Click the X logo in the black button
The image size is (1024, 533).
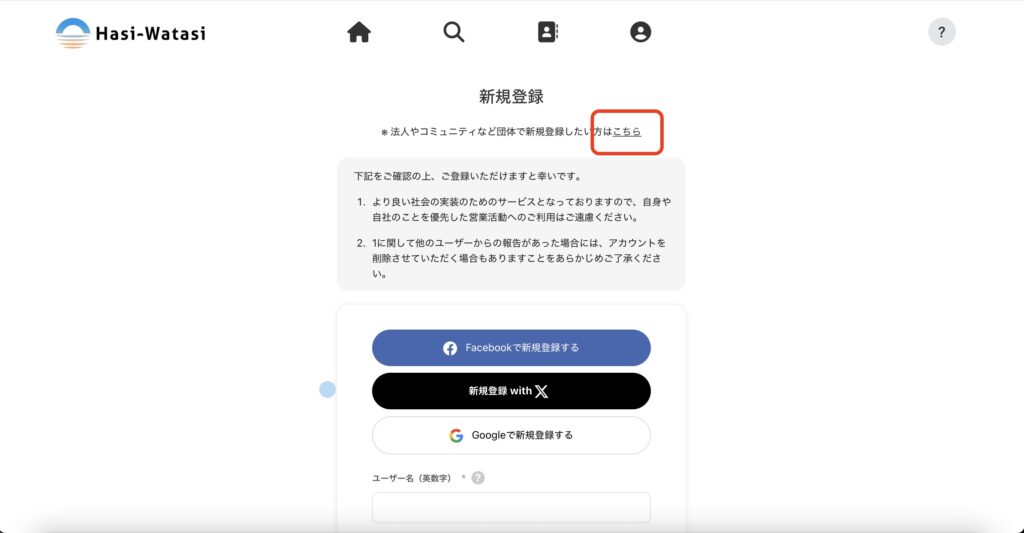coord(541,391)
